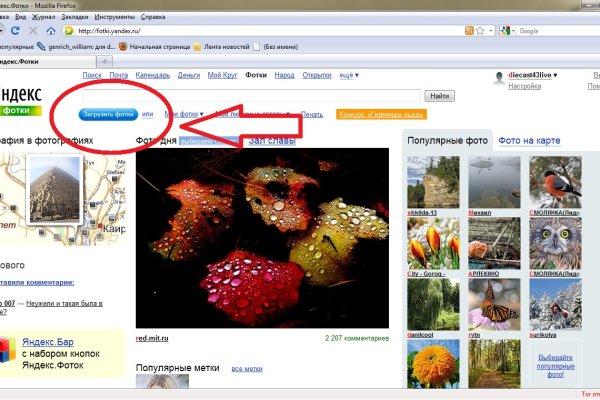Open the Настройка link

(524, 87)
